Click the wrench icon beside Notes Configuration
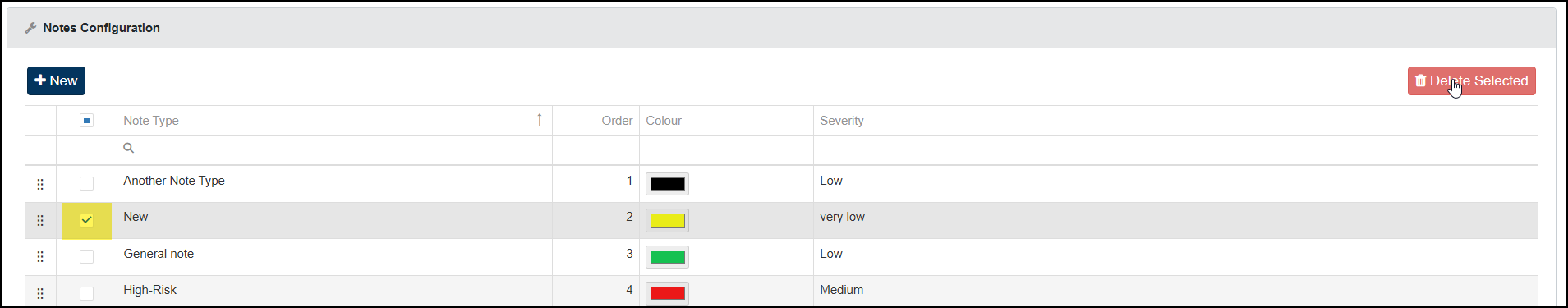Screen dimensions: 1568x308 [31, 28]
